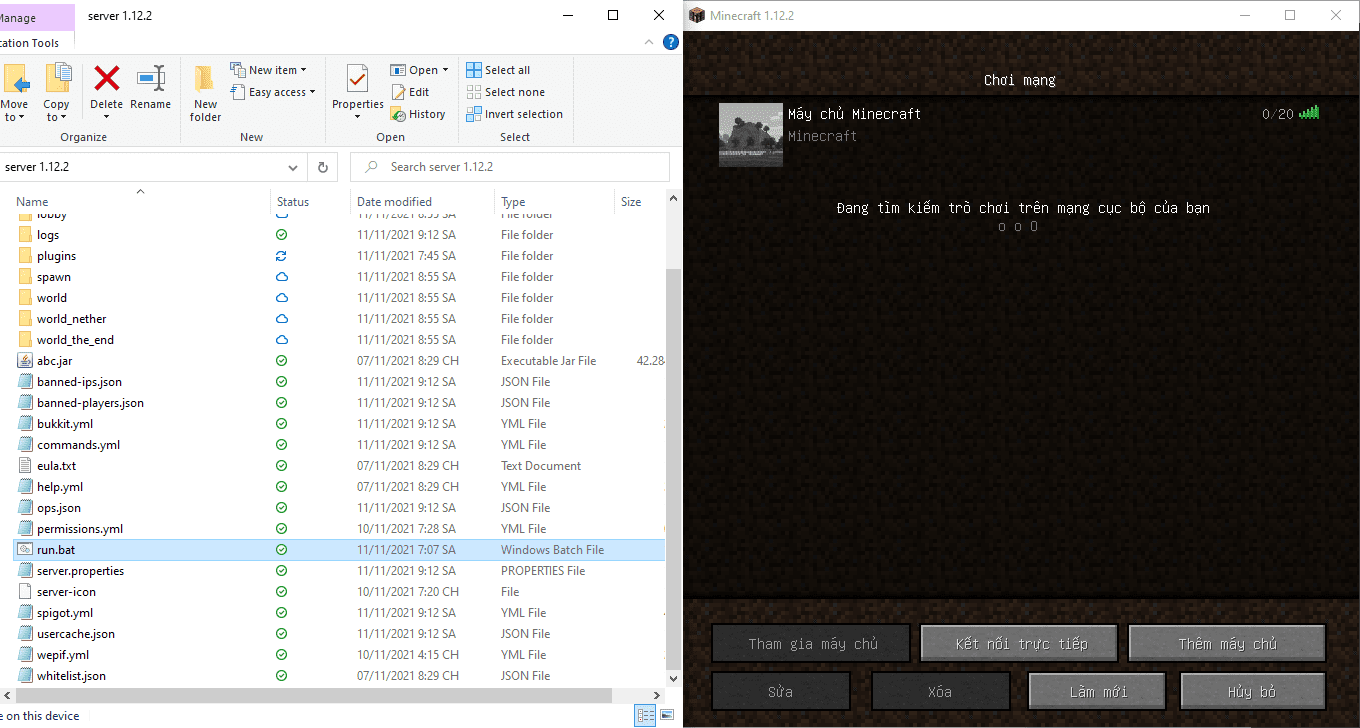
Task: Click Hủy bỏ button in Minecraft
Action: [x=1253, y=692]
